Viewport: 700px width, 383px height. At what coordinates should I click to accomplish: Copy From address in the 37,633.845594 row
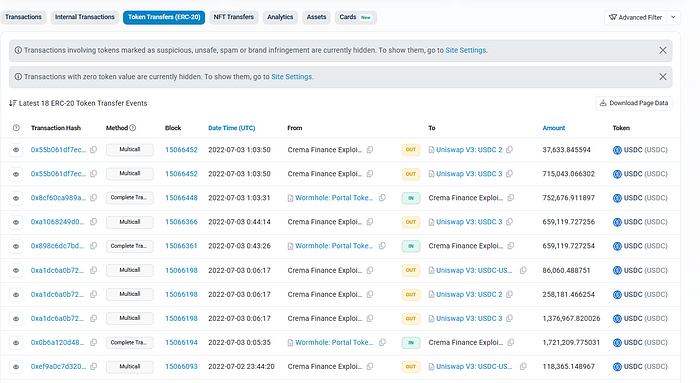coord(370,150)
